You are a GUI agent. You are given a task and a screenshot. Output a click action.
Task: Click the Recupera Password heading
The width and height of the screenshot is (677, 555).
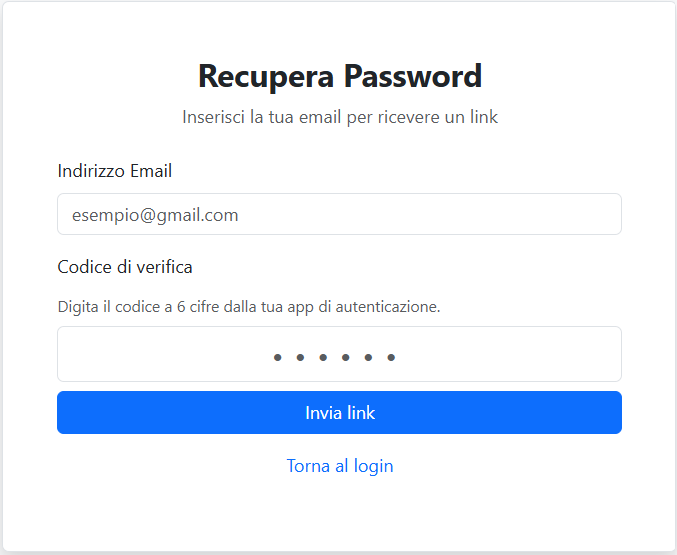(339, 76)
